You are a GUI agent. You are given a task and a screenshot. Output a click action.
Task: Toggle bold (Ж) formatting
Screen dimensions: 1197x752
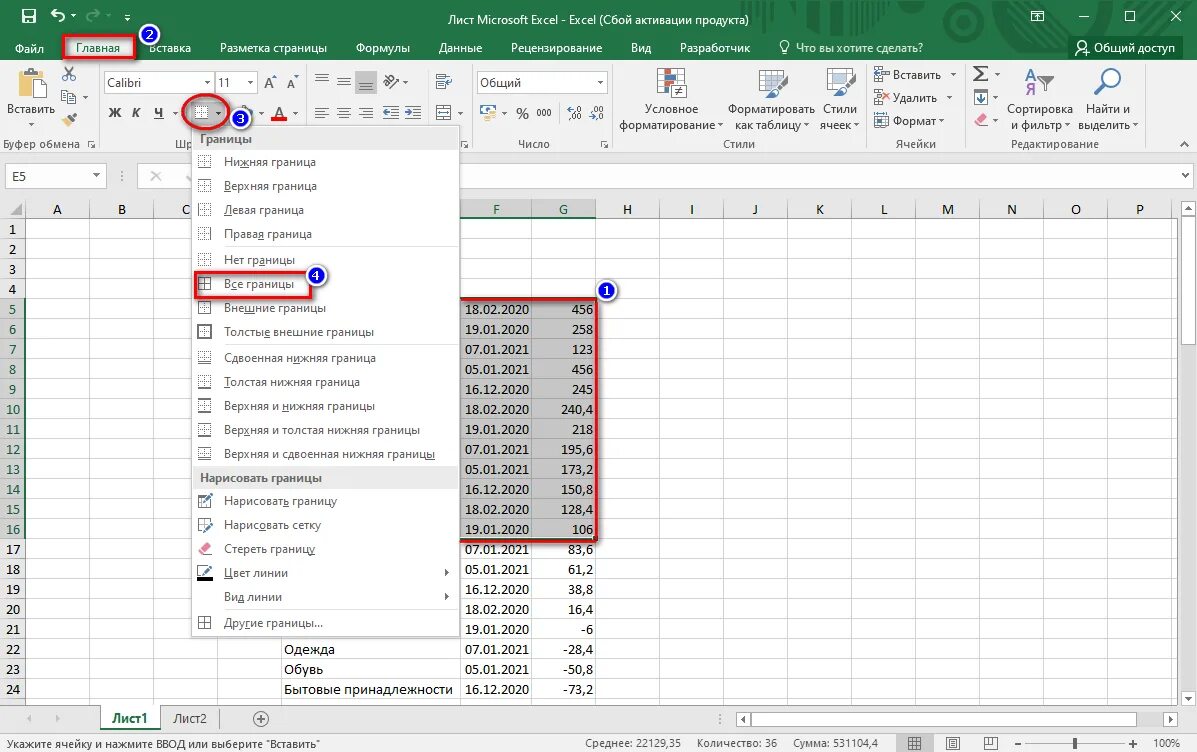(115, 113)
